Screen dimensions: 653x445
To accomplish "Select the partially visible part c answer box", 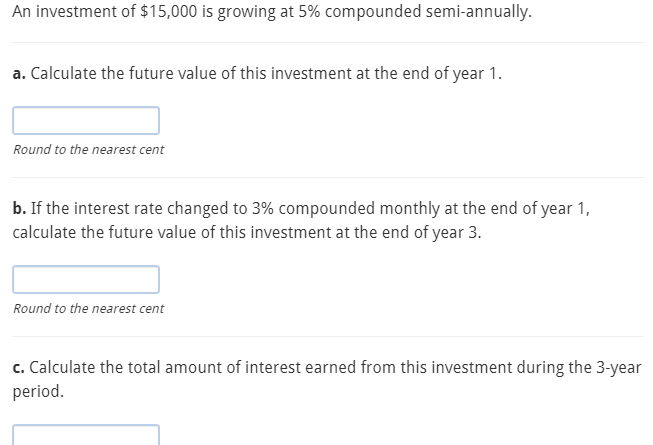I will coord(86,436).
